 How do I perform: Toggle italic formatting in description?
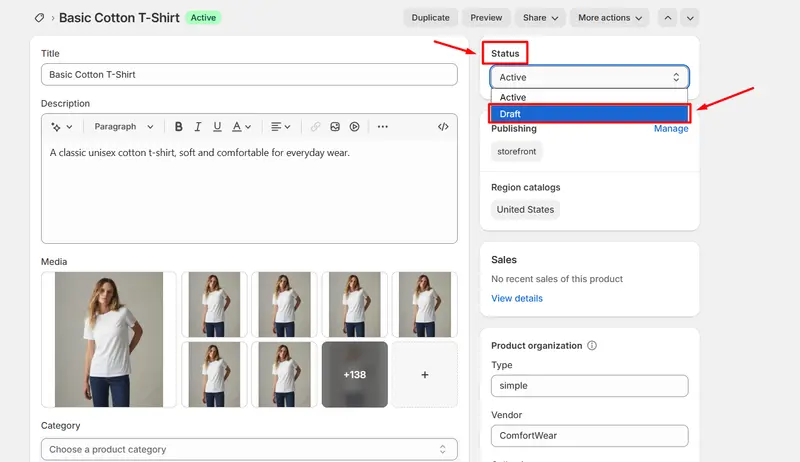tap(198, 126)
